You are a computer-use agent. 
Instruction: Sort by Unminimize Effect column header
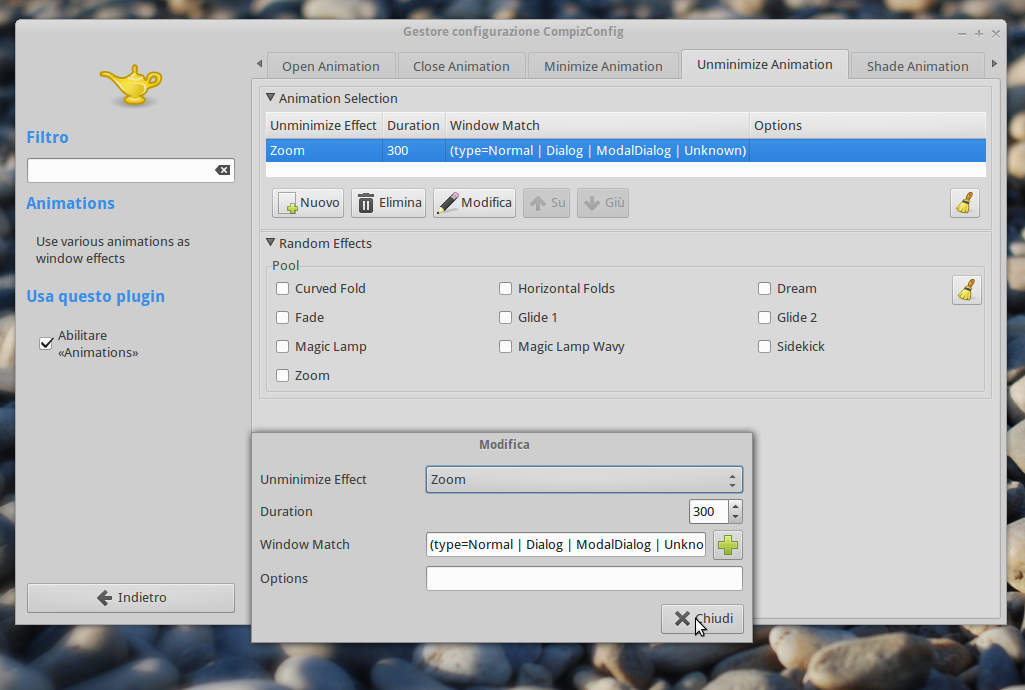[324, 125]
